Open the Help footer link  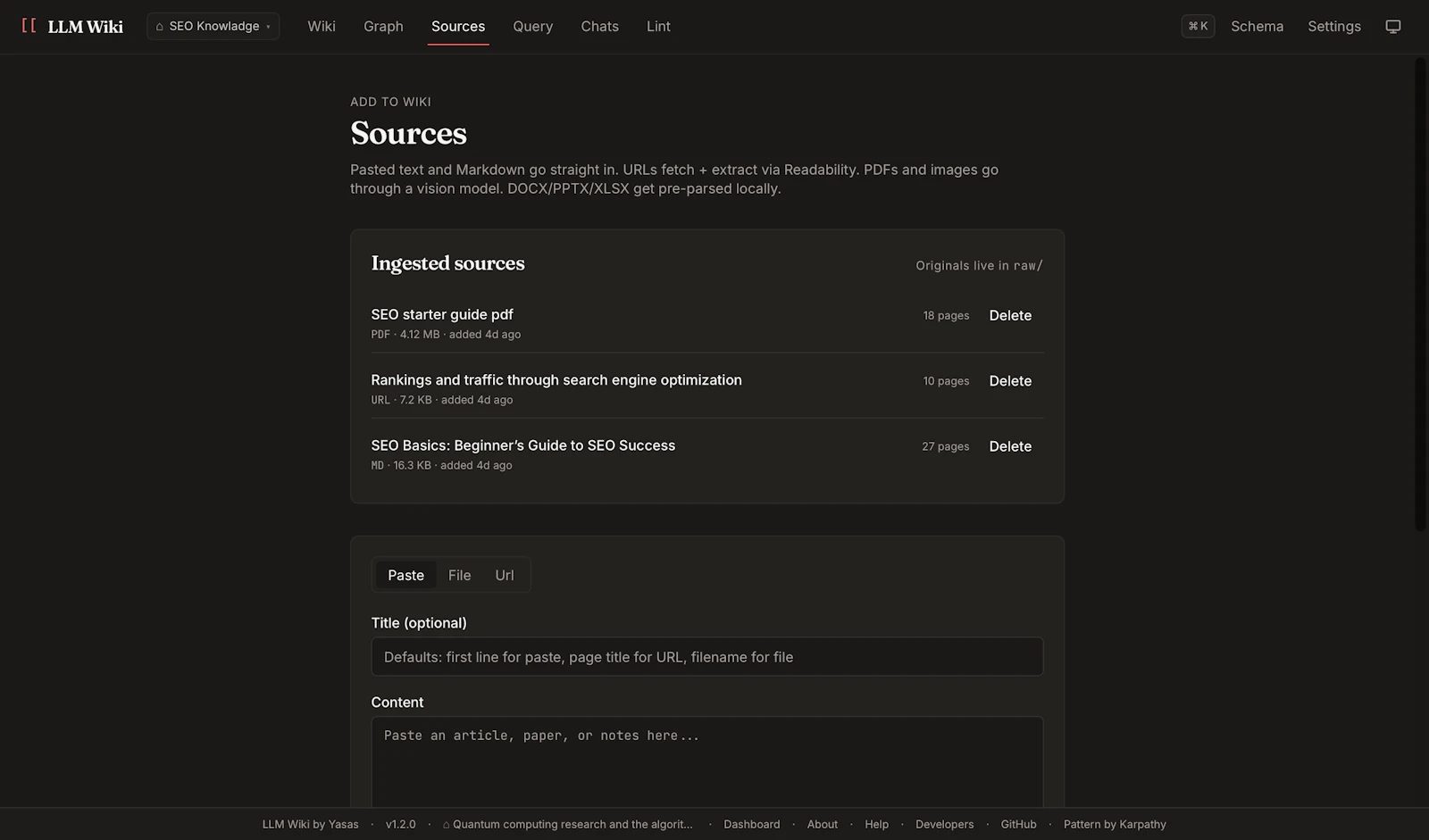click(876, 824)
